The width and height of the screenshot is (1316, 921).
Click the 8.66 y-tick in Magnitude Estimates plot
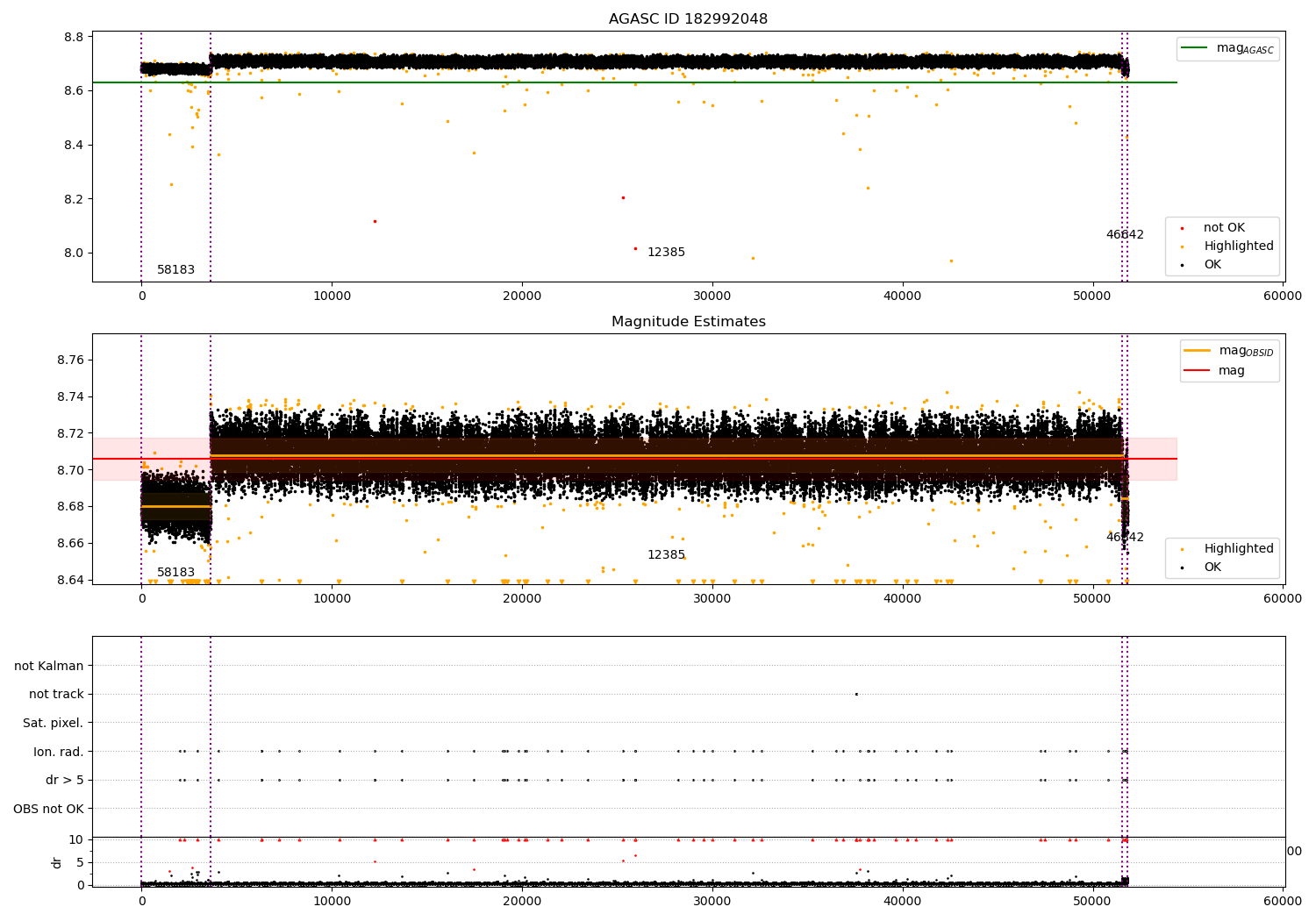[70, 544]
